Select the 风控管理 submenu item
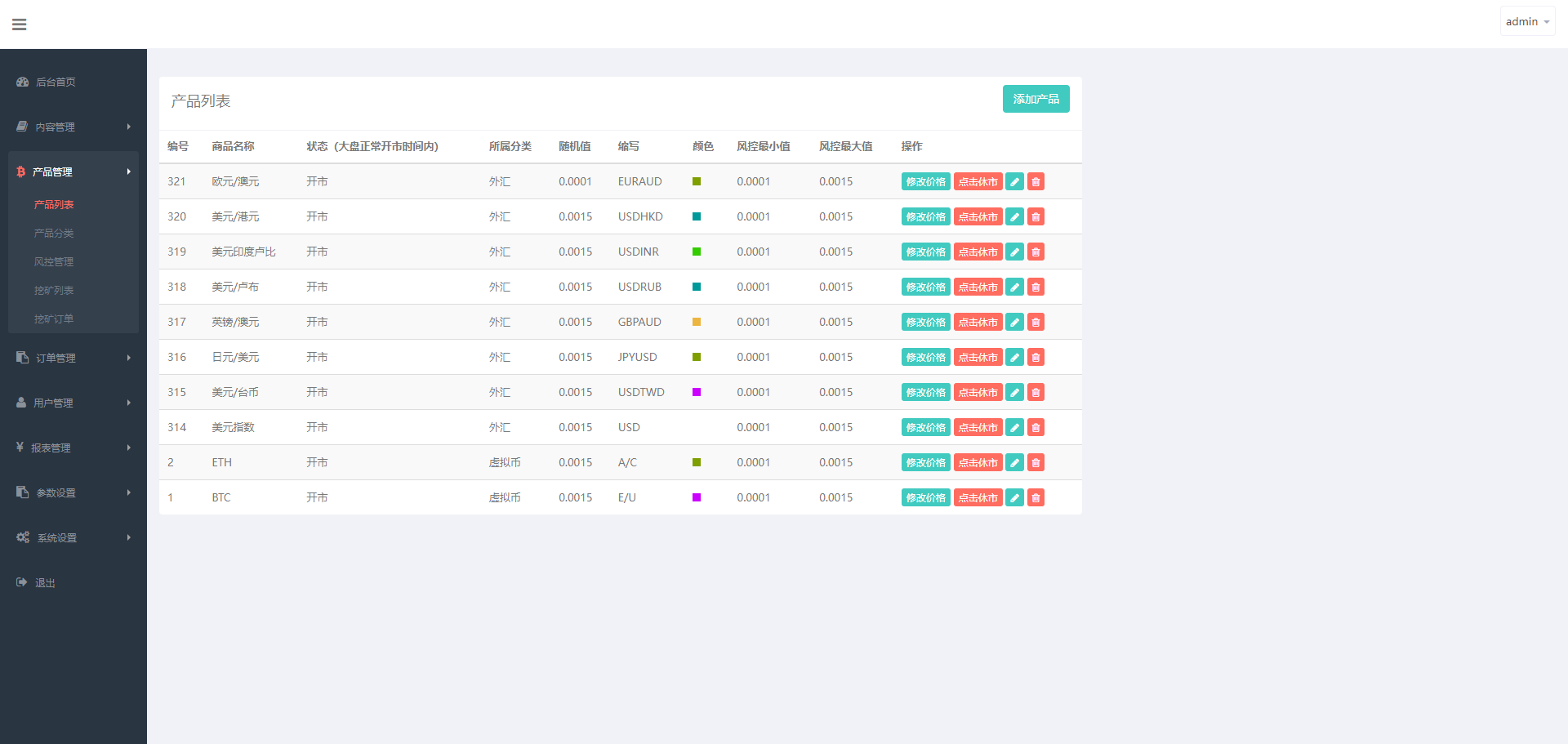 [x=54, y=261]
